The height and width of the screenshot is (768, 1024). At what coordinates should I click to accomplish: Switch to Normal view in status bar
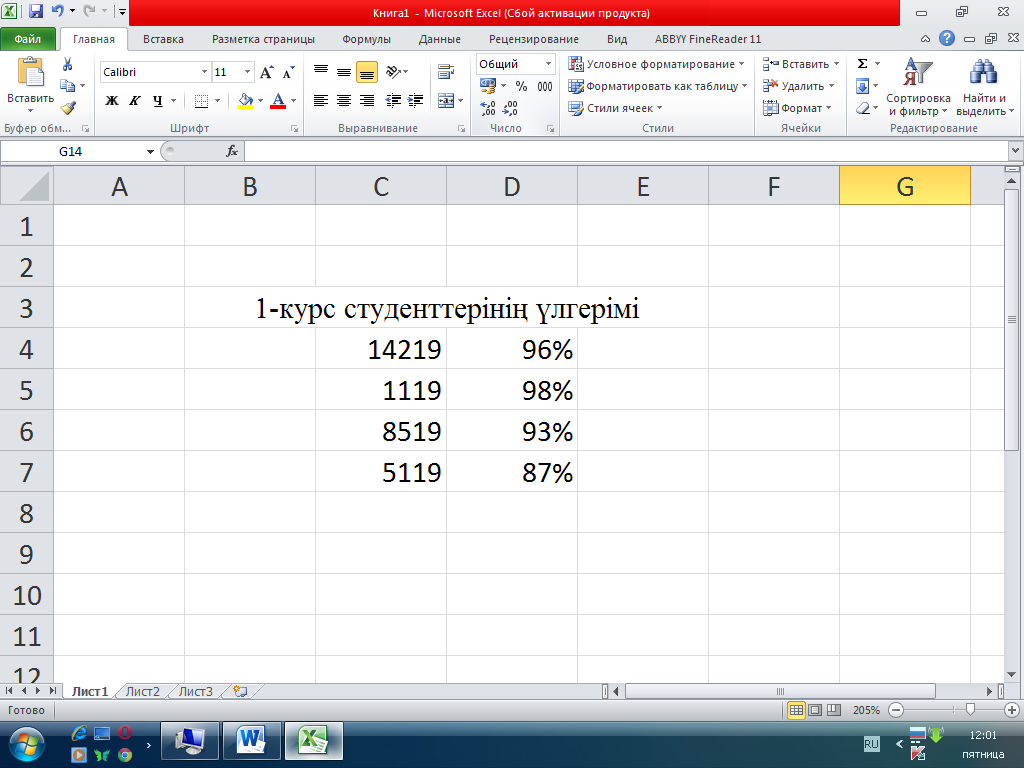pos(796,710)
